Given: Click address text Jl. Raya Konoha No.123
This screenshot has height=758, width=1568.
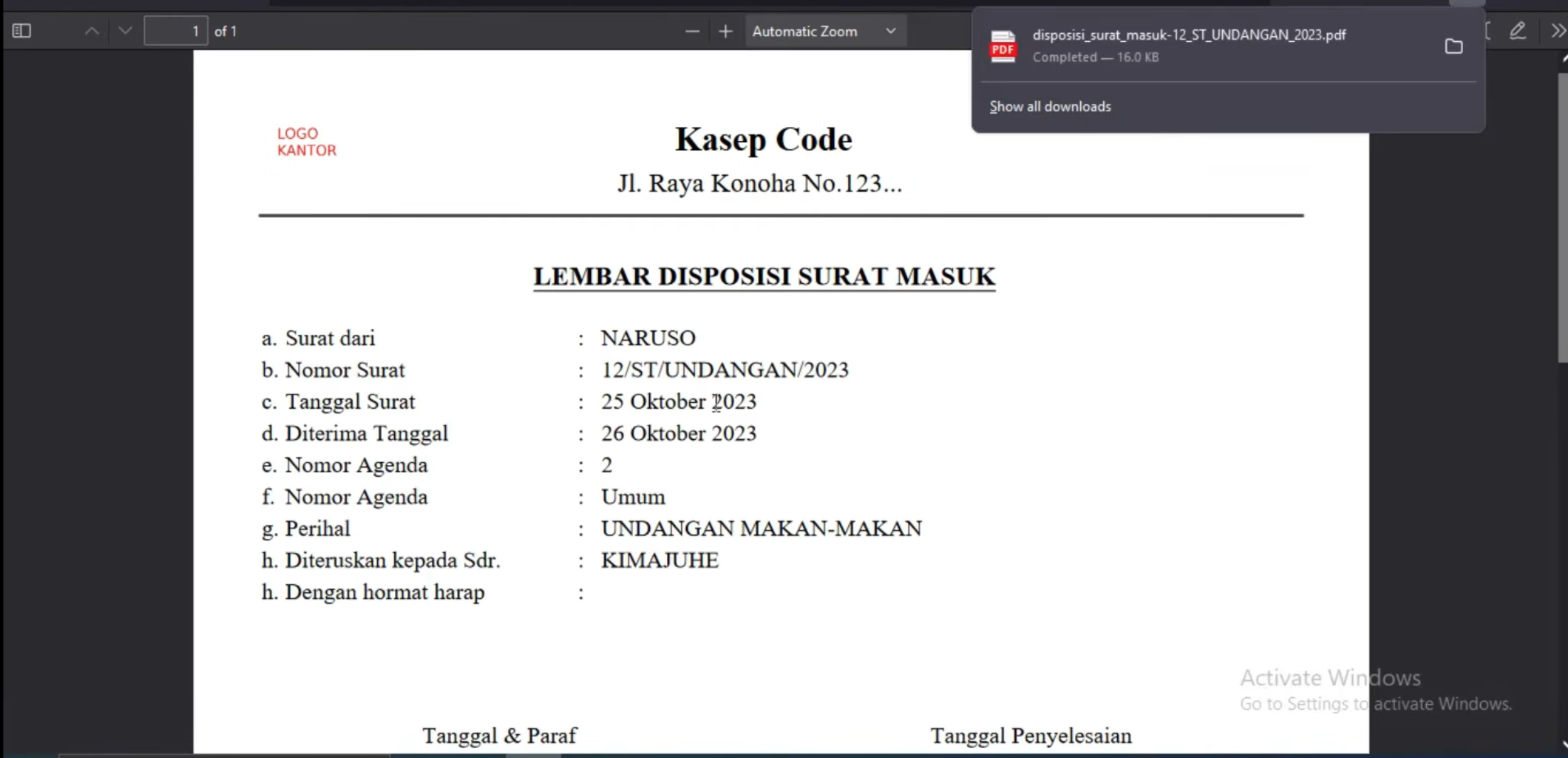Looking at the screenshot, I should pos(760,184).
